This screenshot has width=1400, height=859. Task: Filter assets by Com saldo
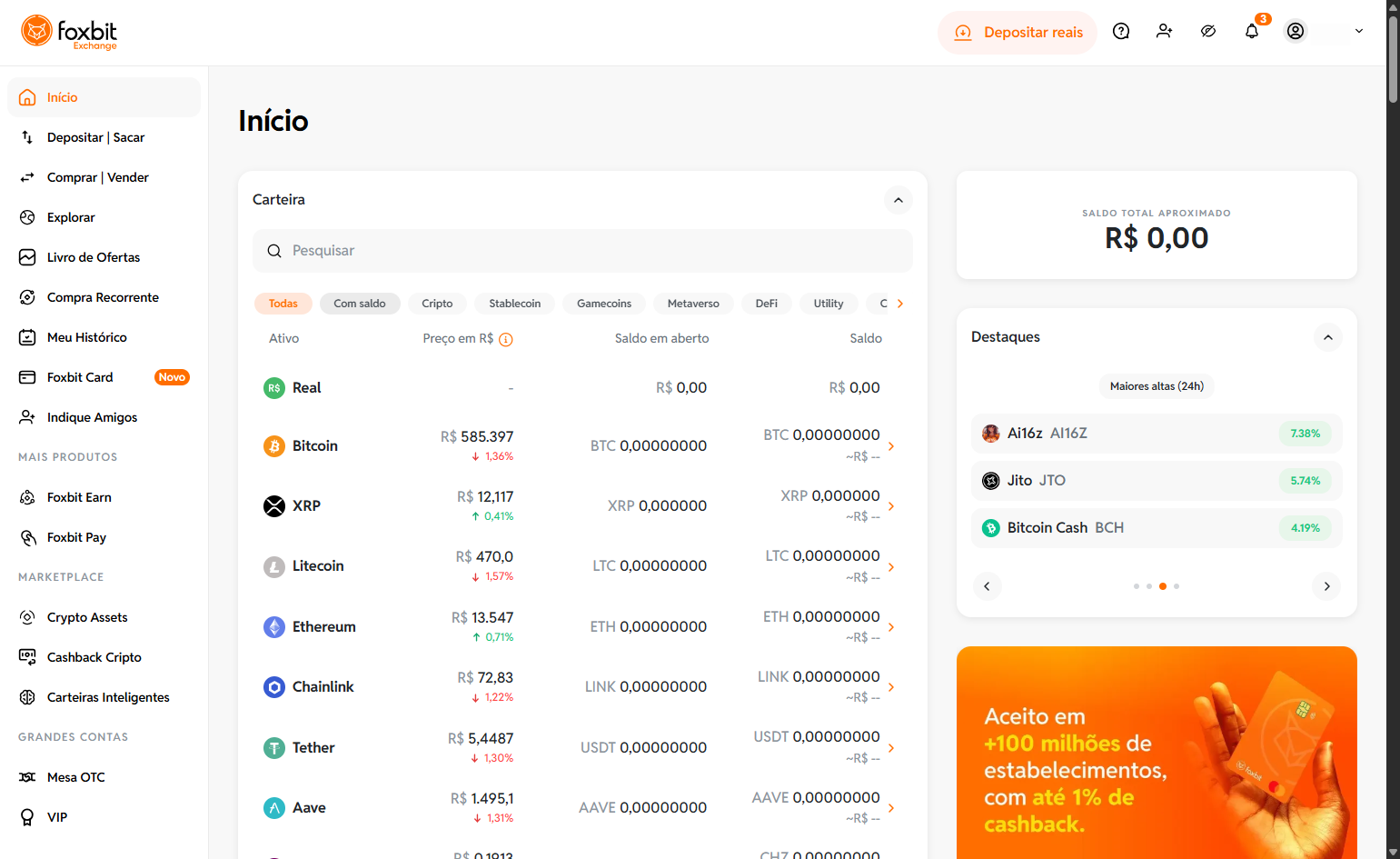[360, 304]
